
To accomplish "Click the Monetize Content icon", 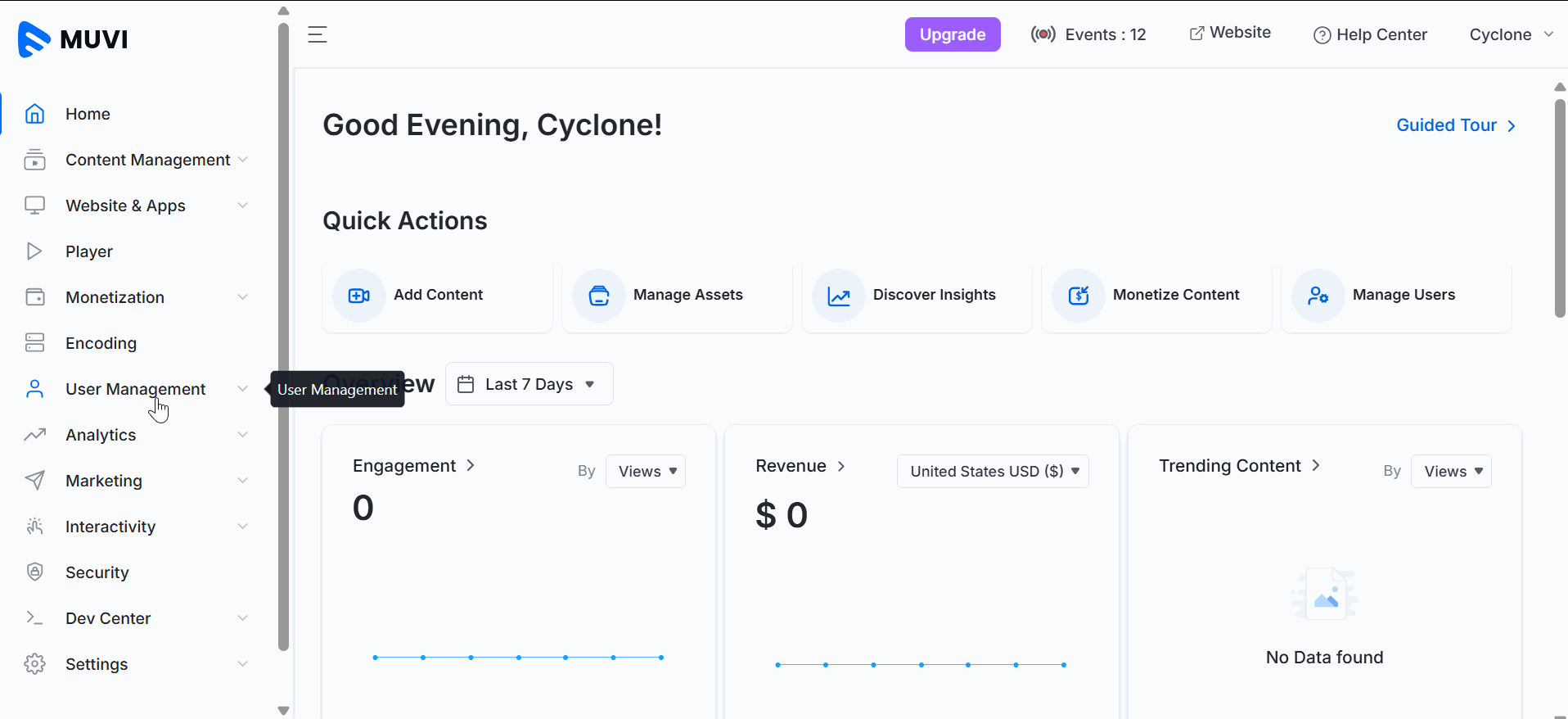I will (1079, 296).
